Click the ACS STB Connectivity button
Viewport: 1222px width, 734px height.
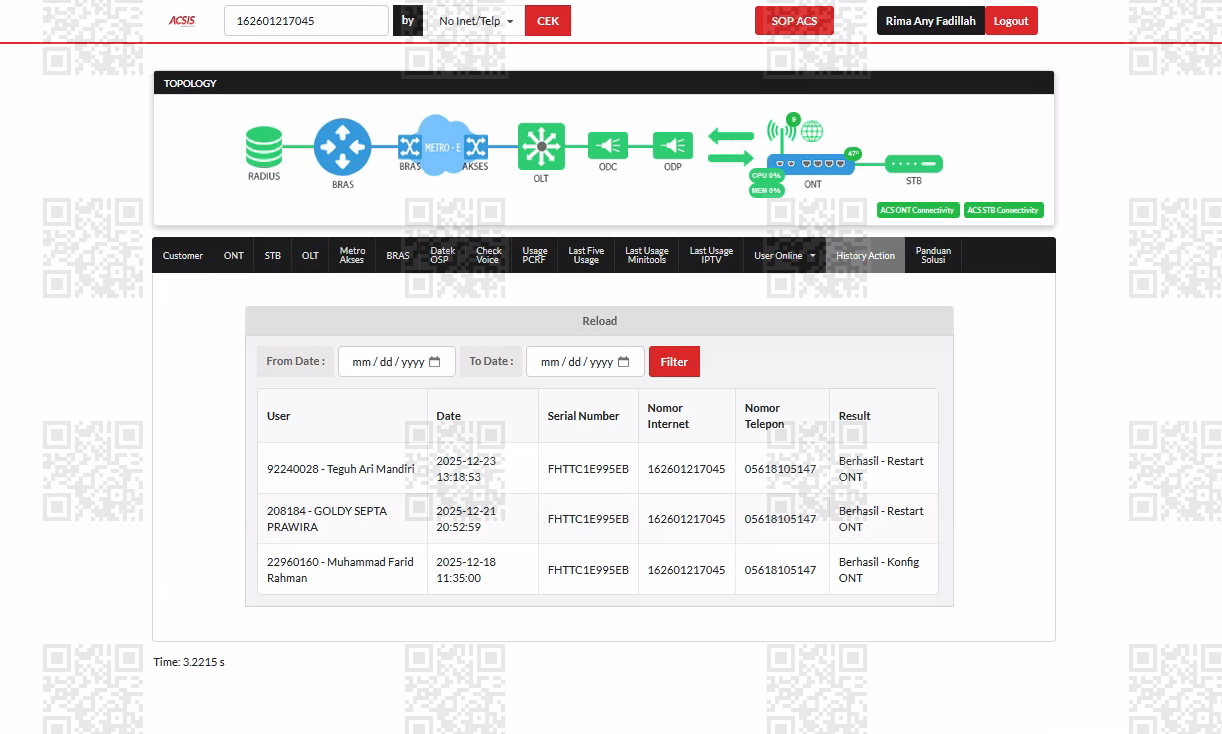click(x=1004, y=210)
